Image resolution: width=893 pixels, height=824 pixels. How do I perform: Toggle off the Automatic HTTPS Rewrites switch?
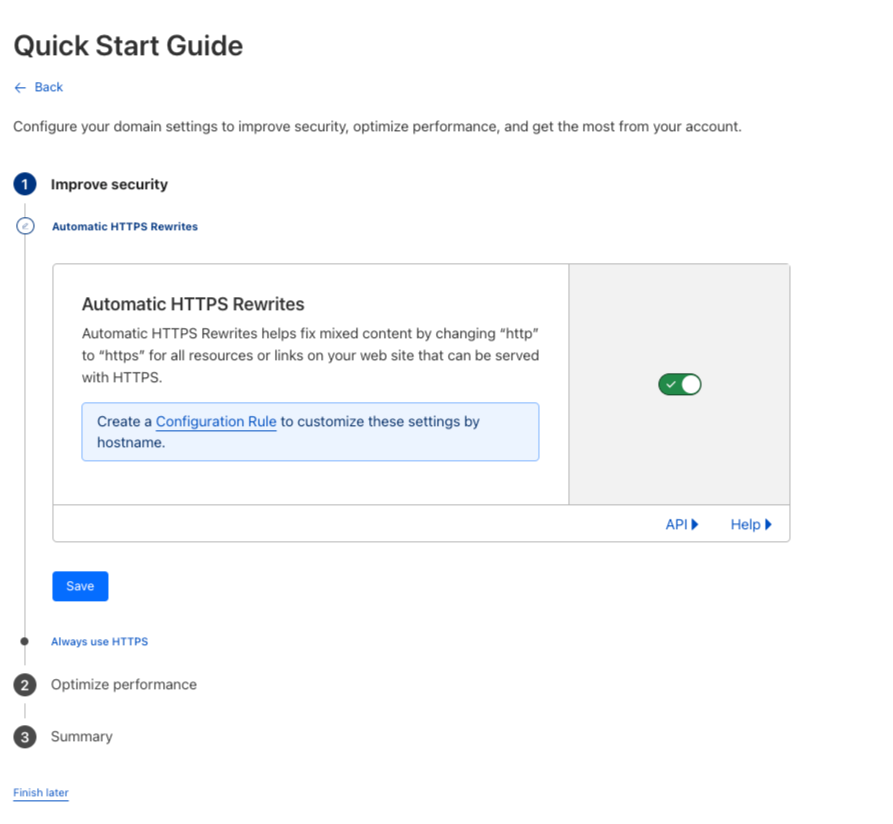pyautogui.click(x=679, y=384)
